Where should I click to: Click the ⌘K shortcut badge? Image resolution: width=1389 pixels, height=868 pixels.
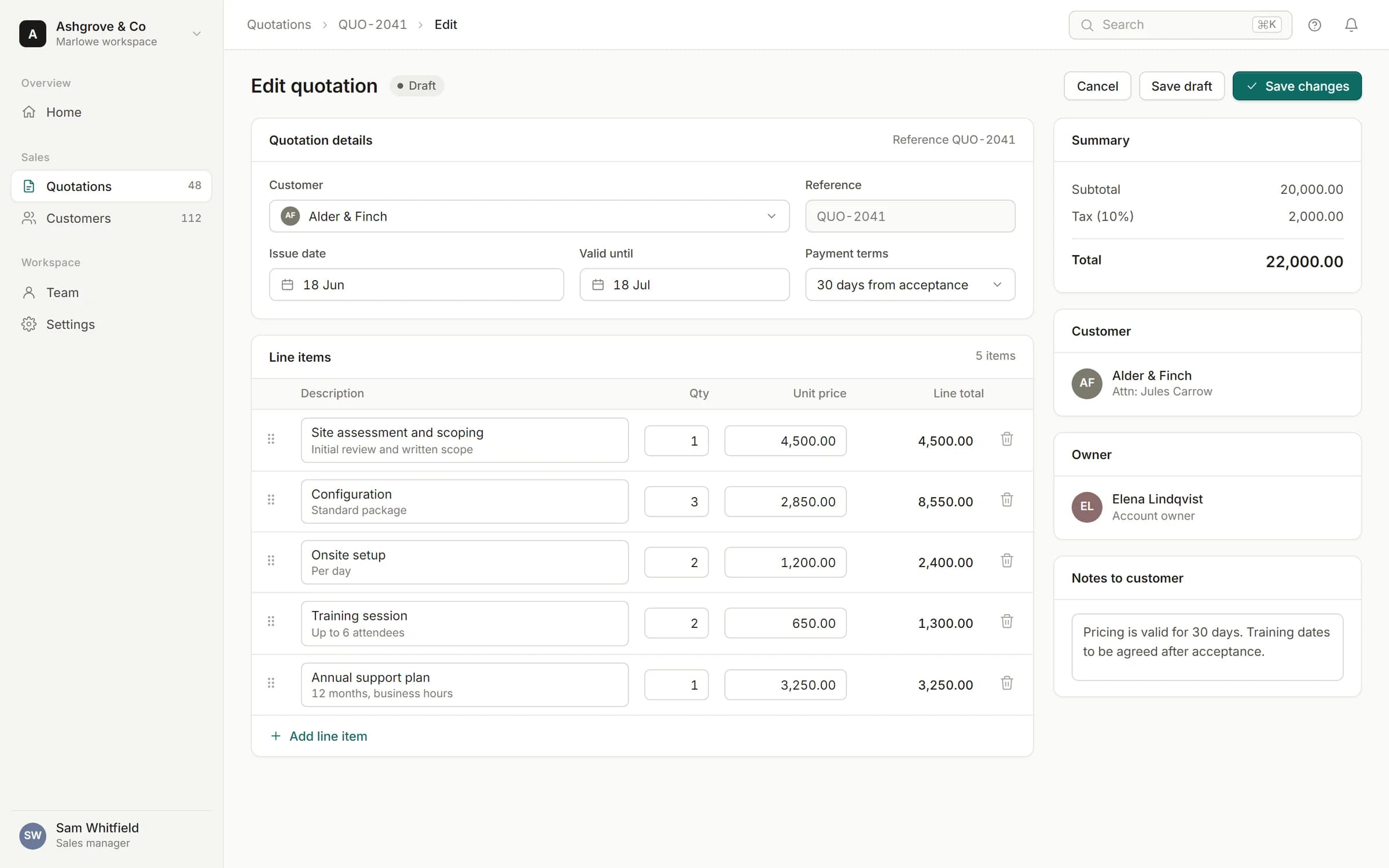[1266, 25]
